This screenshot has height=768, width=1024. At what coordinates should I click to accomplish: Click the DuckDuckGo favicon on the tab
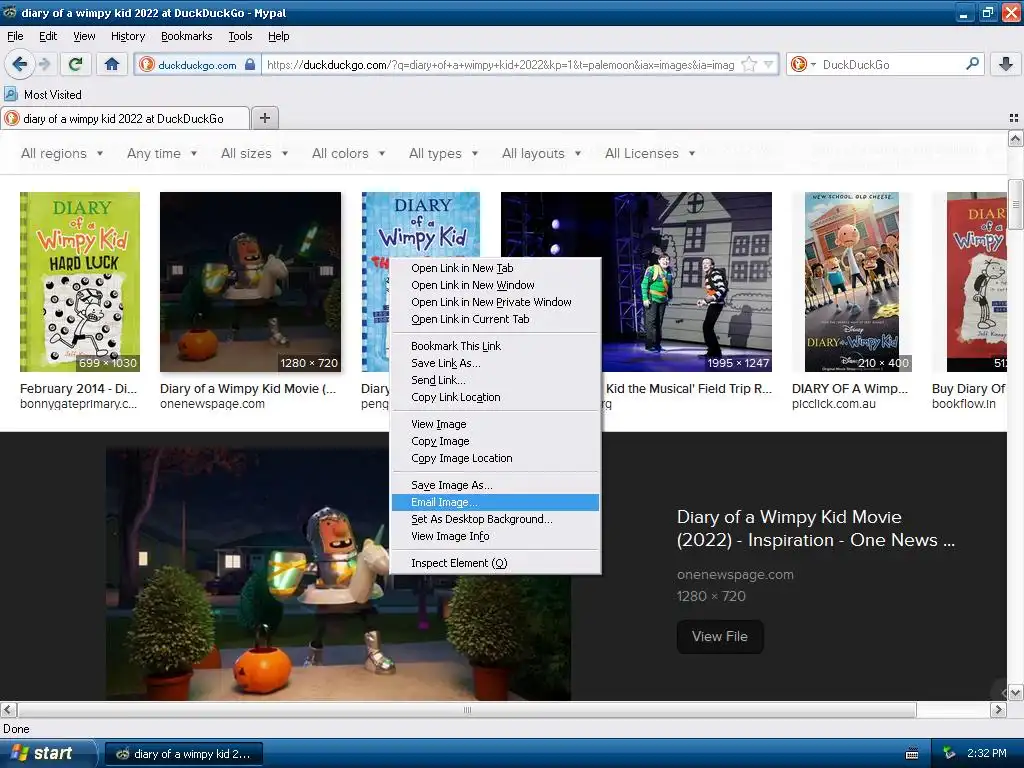click(12, 118)
